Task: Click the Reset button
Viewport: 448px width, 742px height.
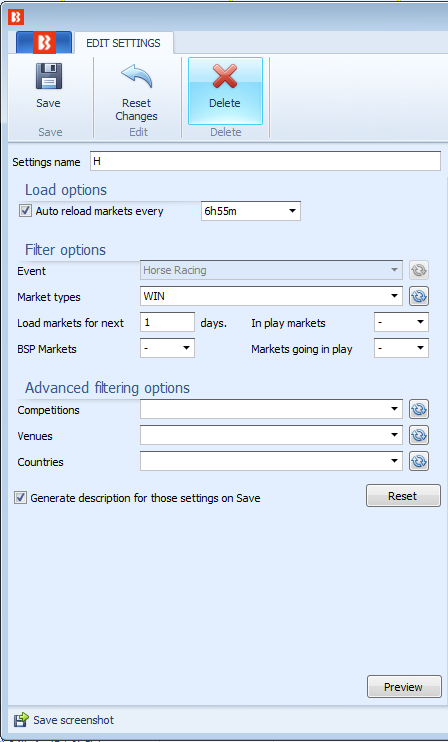Action: tap(403, 496)
